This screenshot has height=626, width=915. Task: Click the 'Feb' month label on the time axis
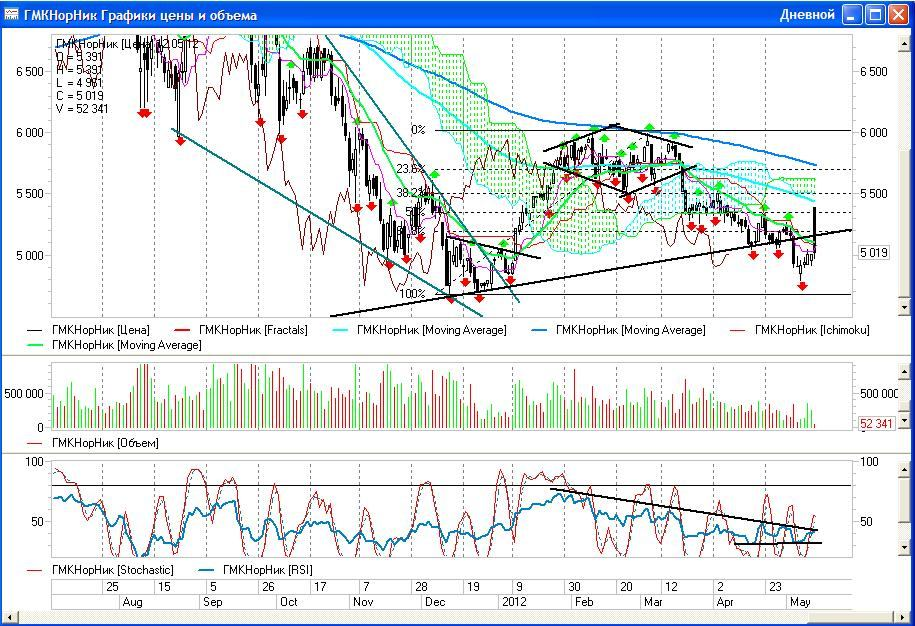584,602
